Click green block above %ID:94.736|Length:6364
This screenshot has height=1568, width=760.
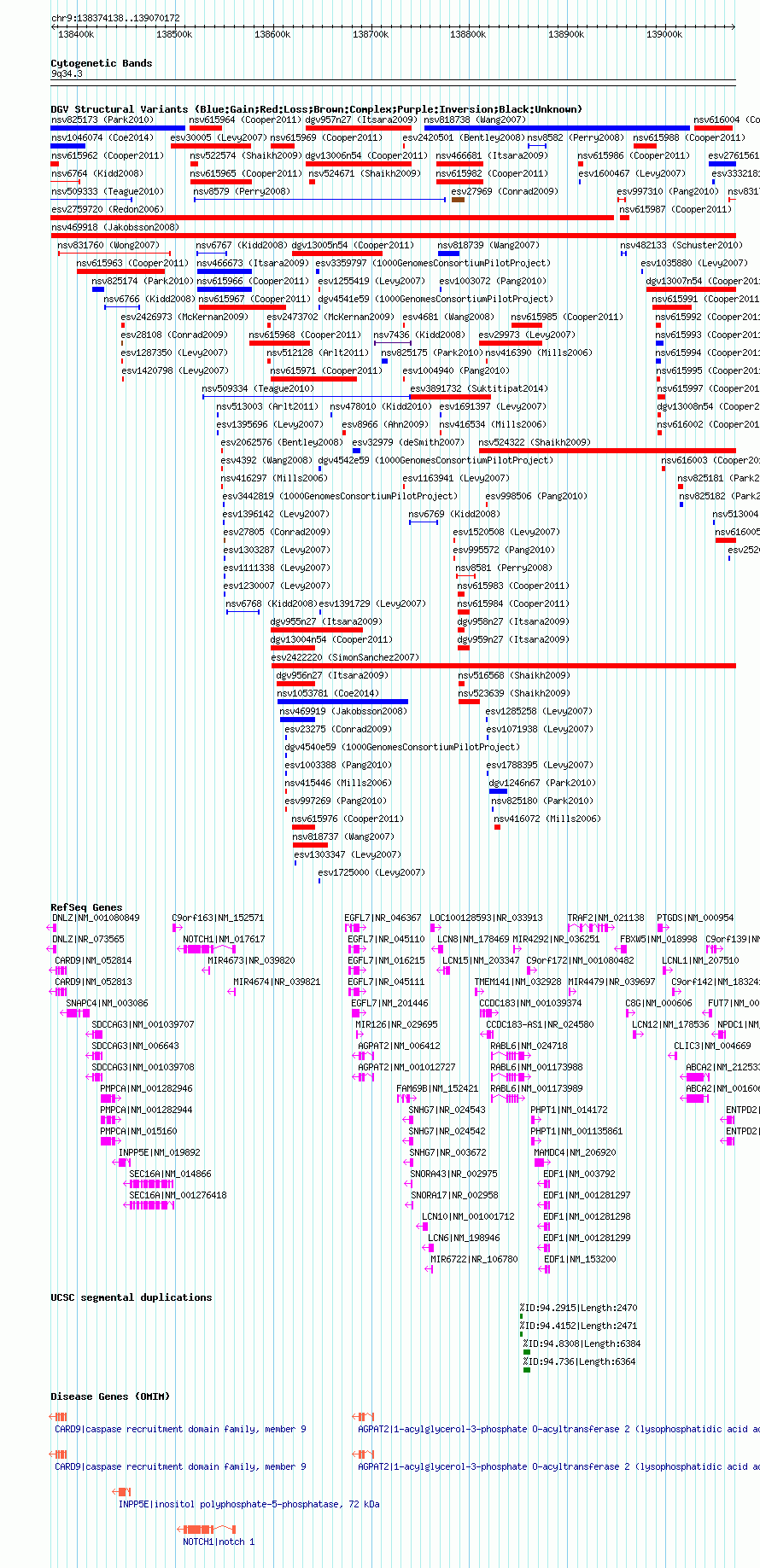pyautogui.click(x=527, y=1352)
